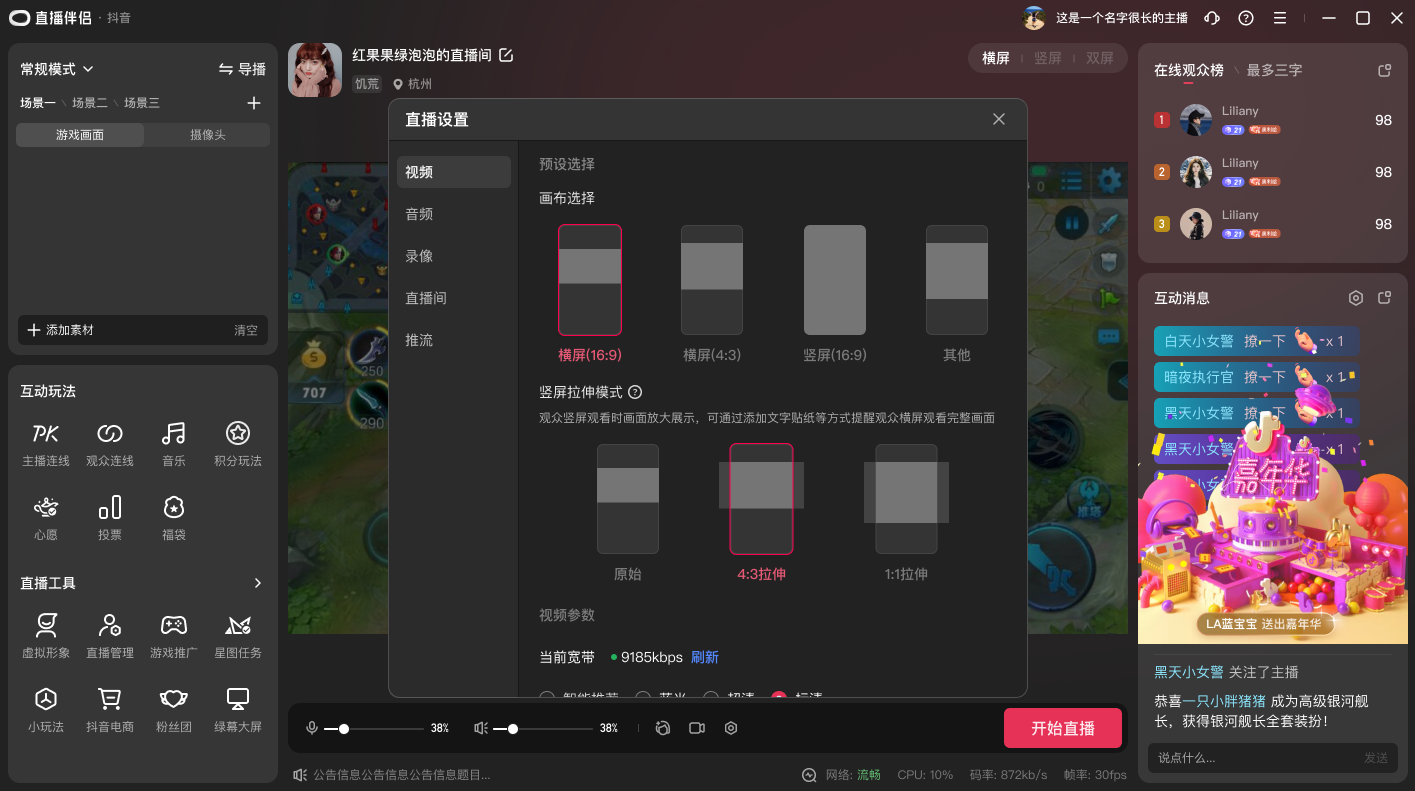
Task: Edit the live room title pencil icon
Action: pos(506,55)
